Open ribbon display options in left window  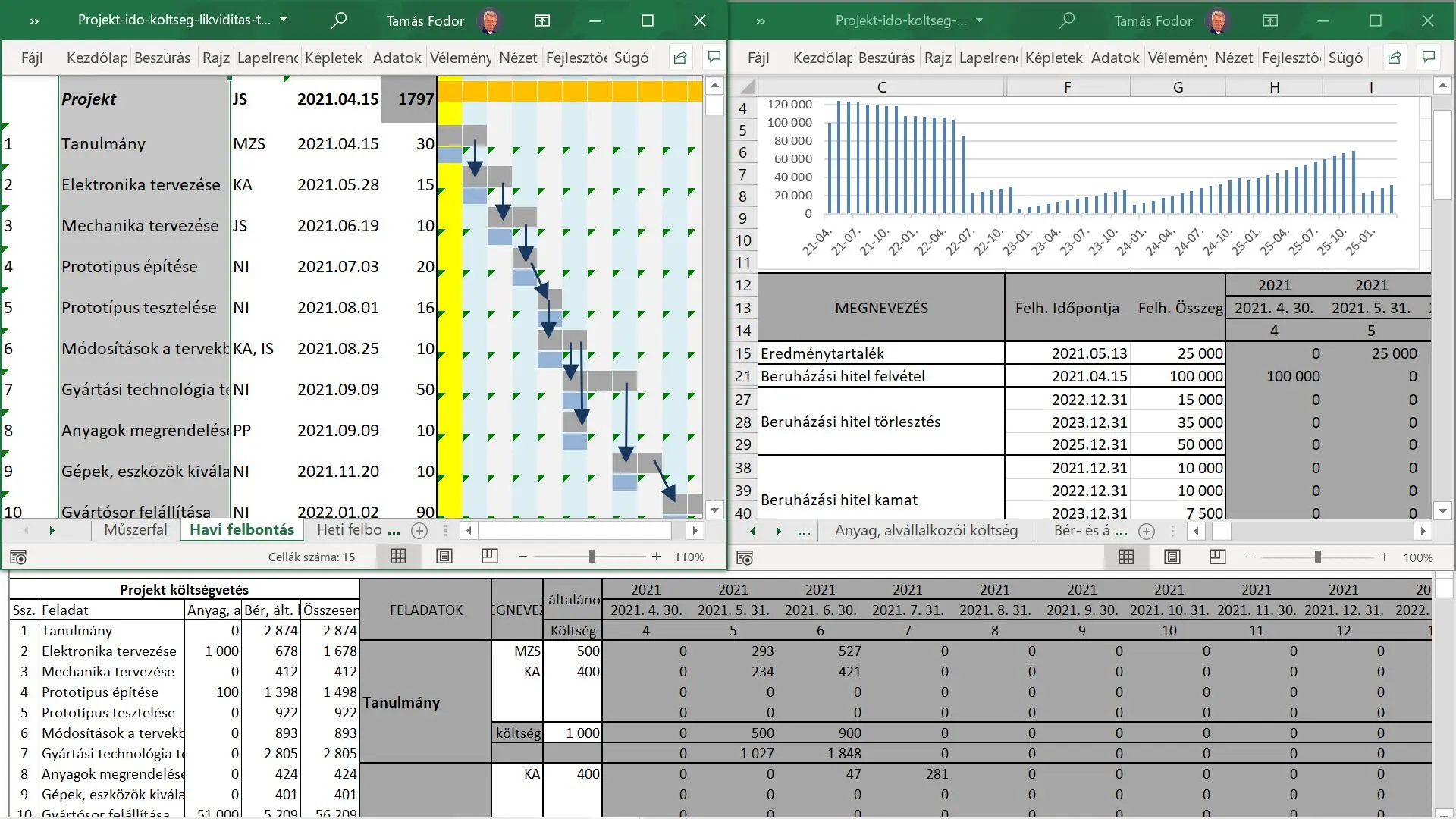point(542,20)
